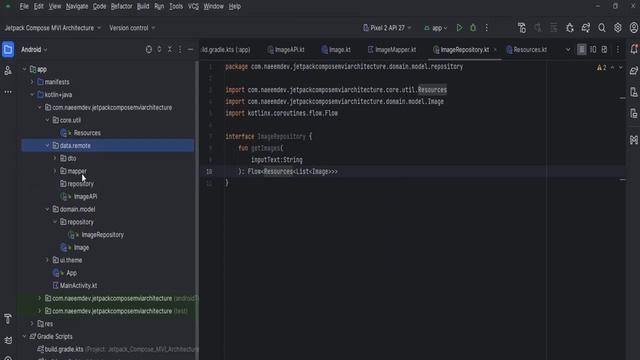Start debugging with the bug icon

click(x=473, y=28)
